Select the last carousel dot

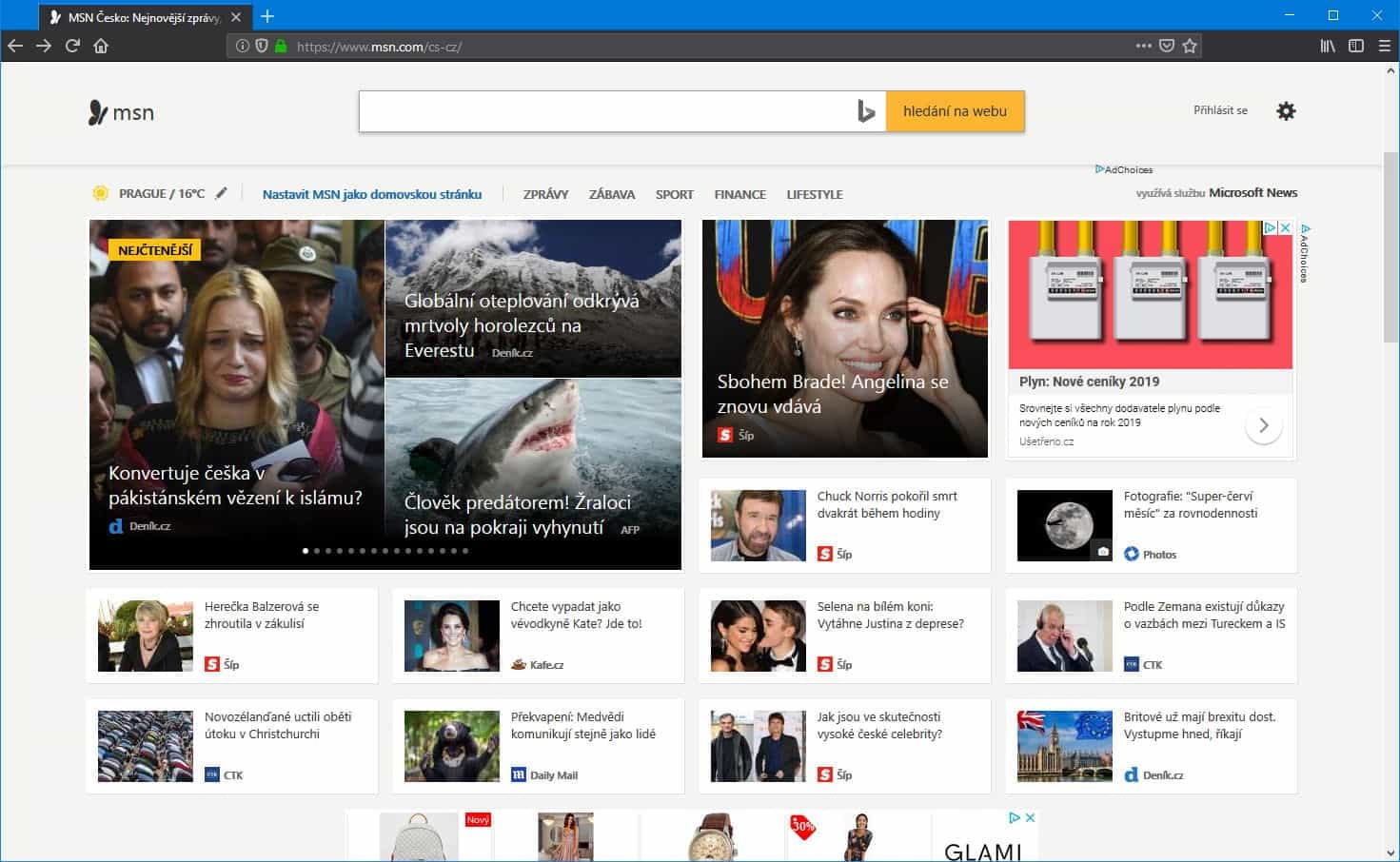point(465,551)
